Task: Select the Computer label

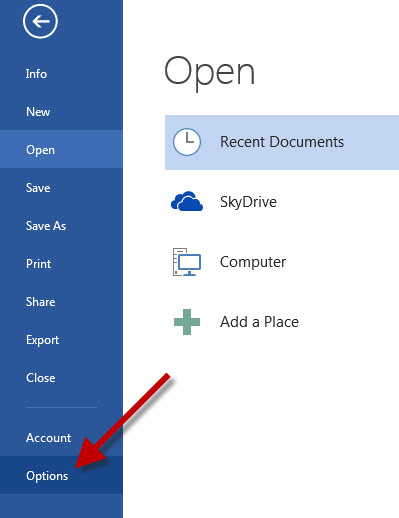Action: tap(253, 262)
